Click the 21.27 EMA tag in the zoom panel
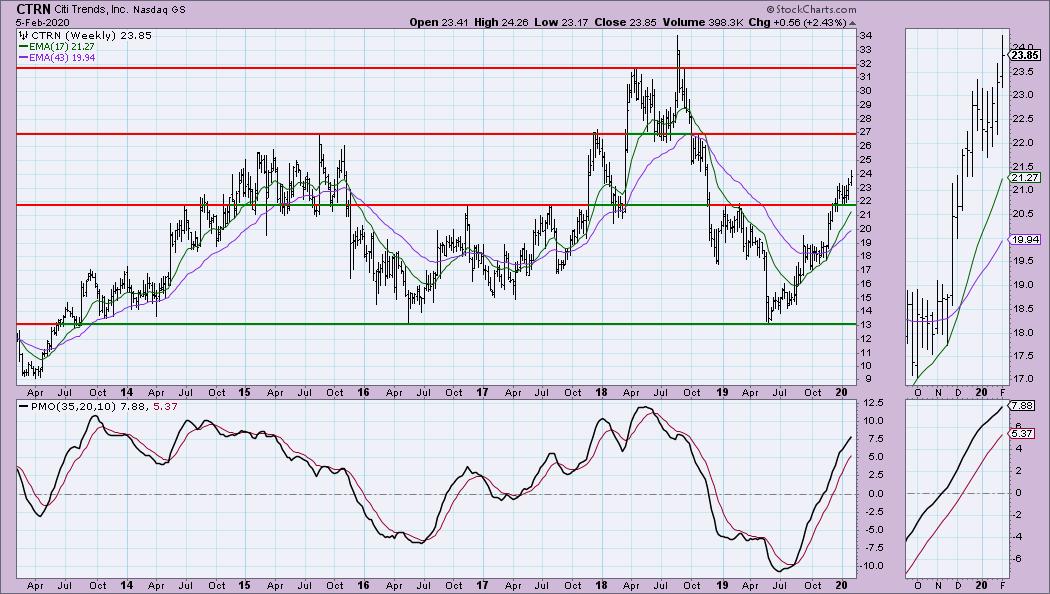 1026,177
